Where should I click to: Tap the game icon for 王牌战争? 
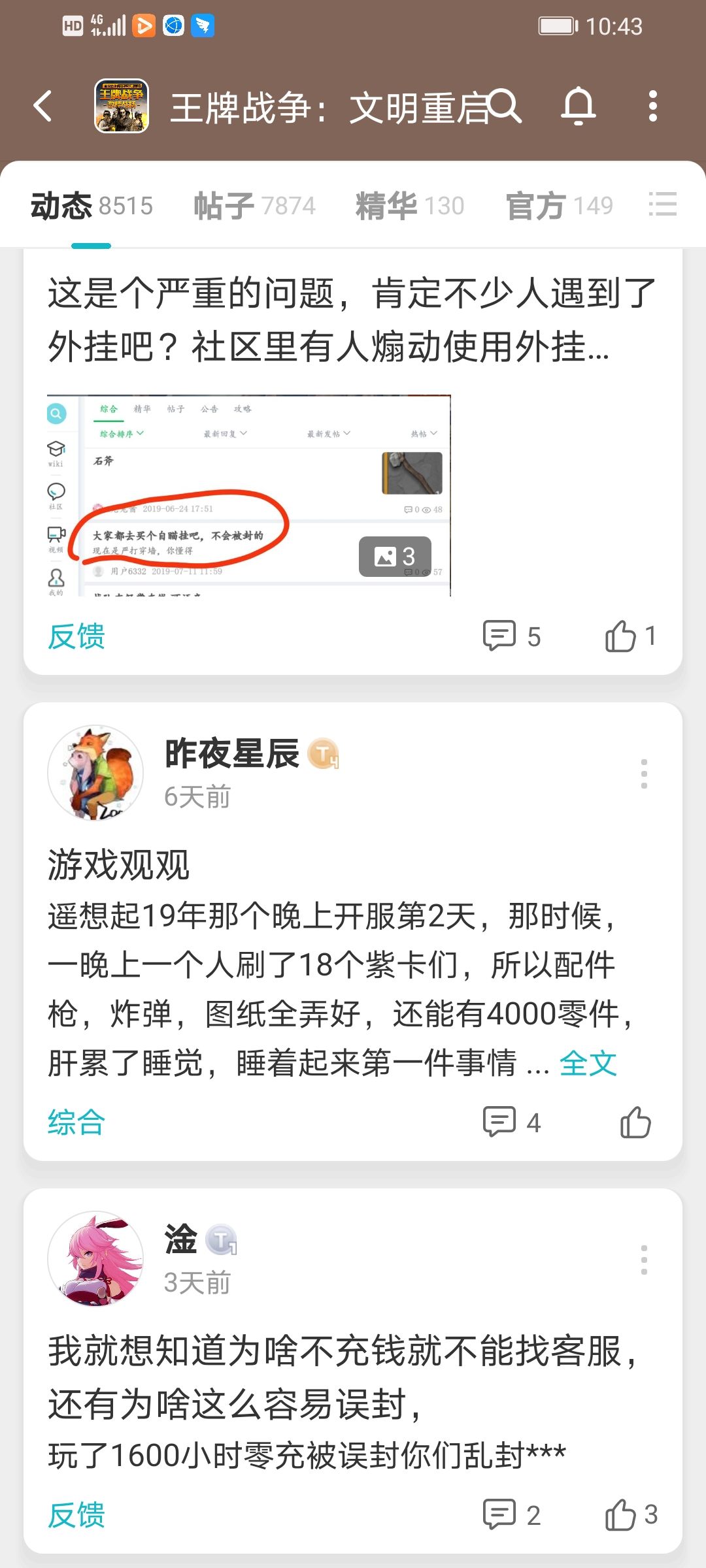coord(122,106)
